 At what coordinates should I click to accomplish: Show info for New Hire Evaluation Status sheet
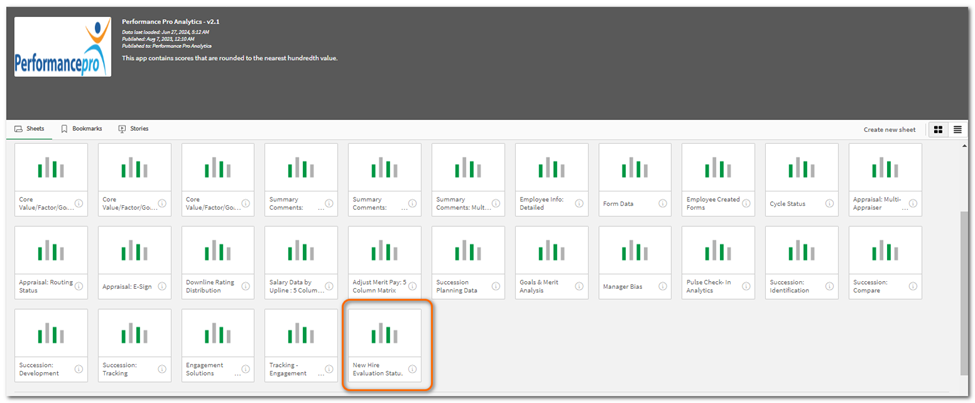click(x=412, y=369)
